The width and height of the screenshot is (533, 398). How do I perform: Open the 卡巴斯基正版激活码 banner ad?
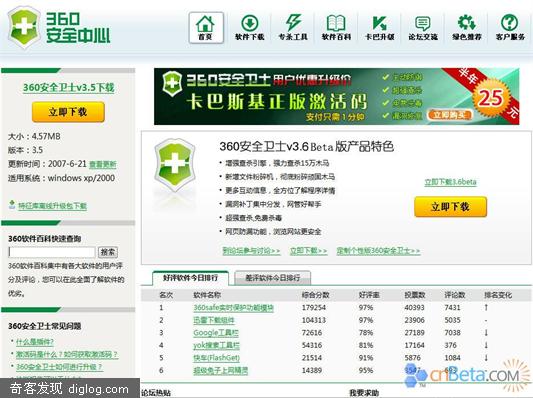click(x=336, y=97)
